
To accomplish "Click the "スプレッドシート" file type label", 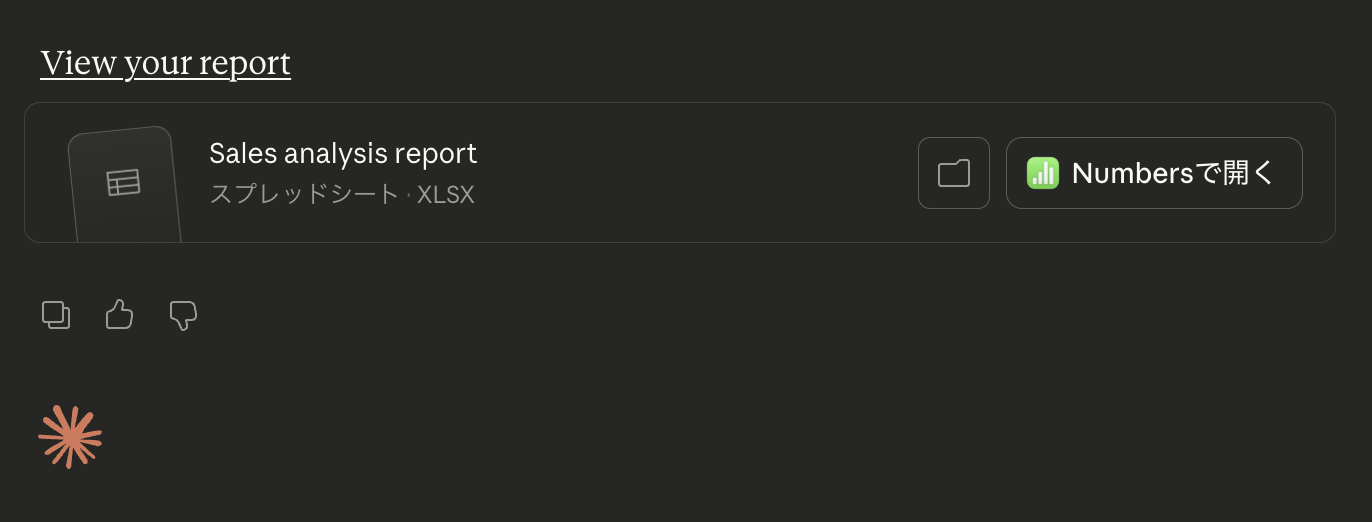I will [304, 194].
